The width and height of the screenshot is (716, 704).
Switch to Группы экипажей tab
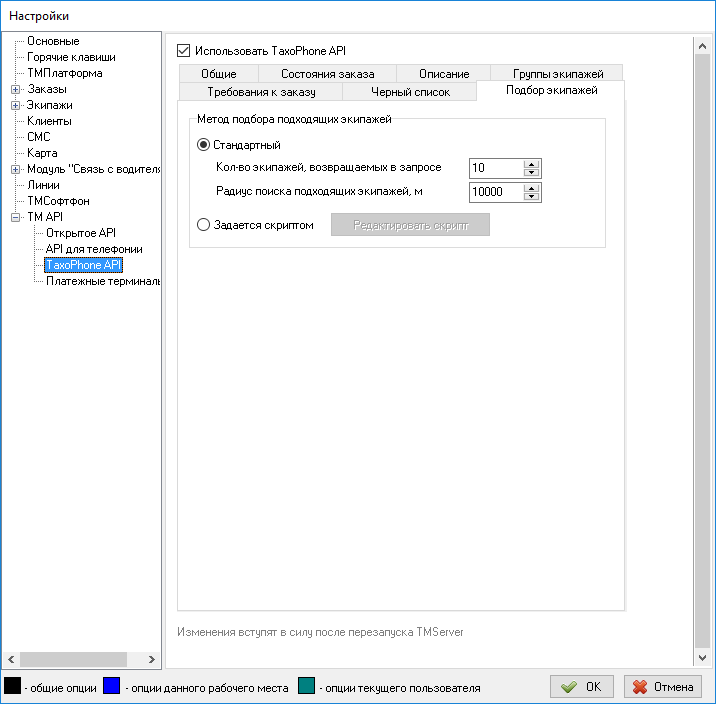(x=557, y=74)
